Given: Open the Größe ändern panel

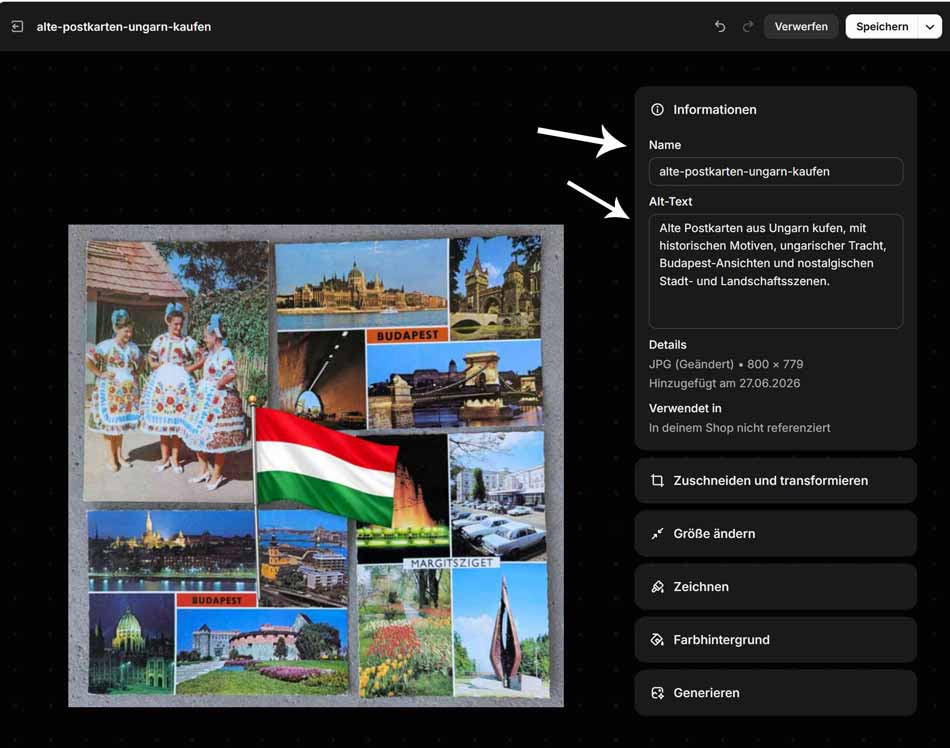Looking at the screenshot, I should tap(776, 534).
